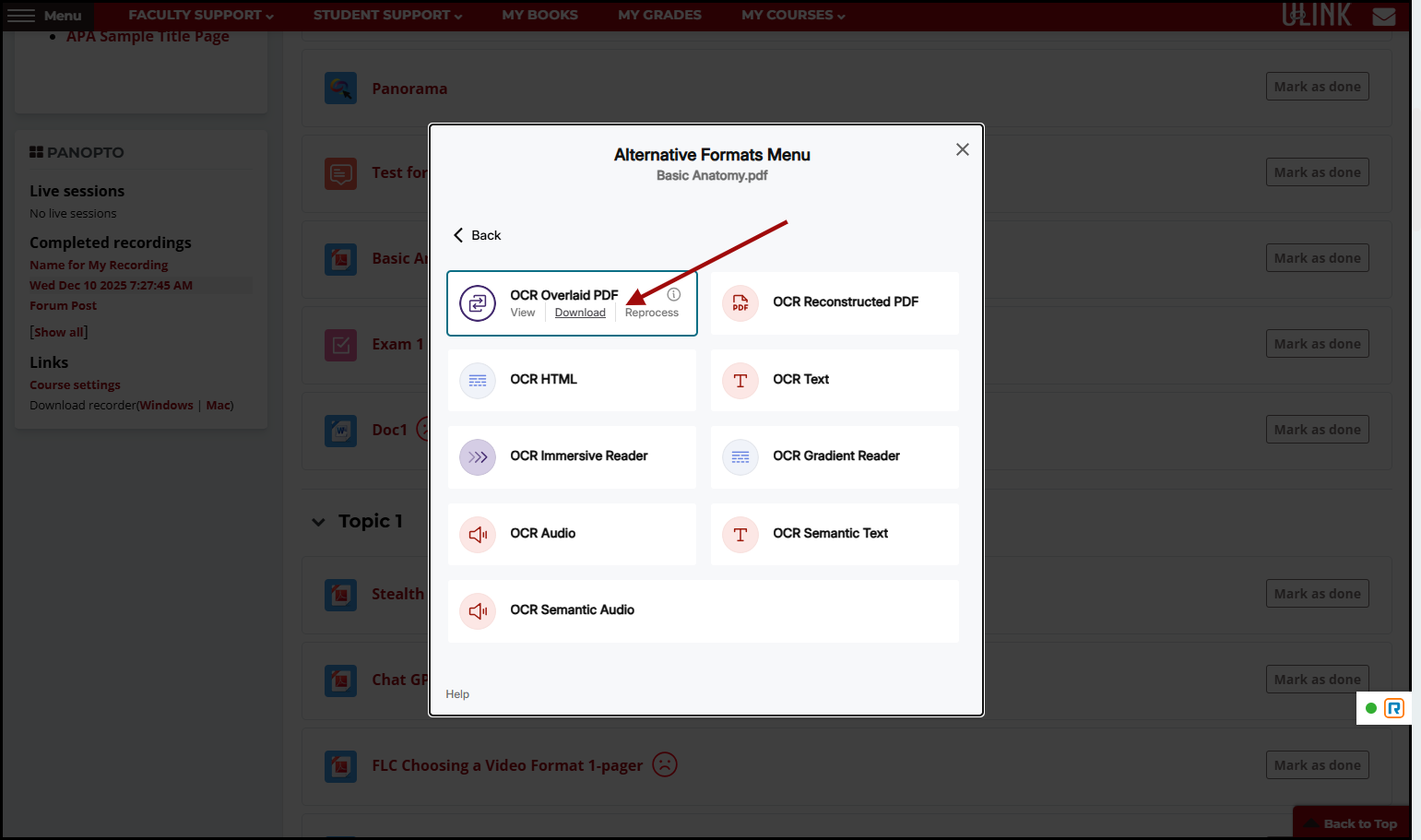Image resolution: width=1421 pixels, height=840 pixels.
Task: Click the OCR Semantic Audio speaker icon
Action: [478, 610]
